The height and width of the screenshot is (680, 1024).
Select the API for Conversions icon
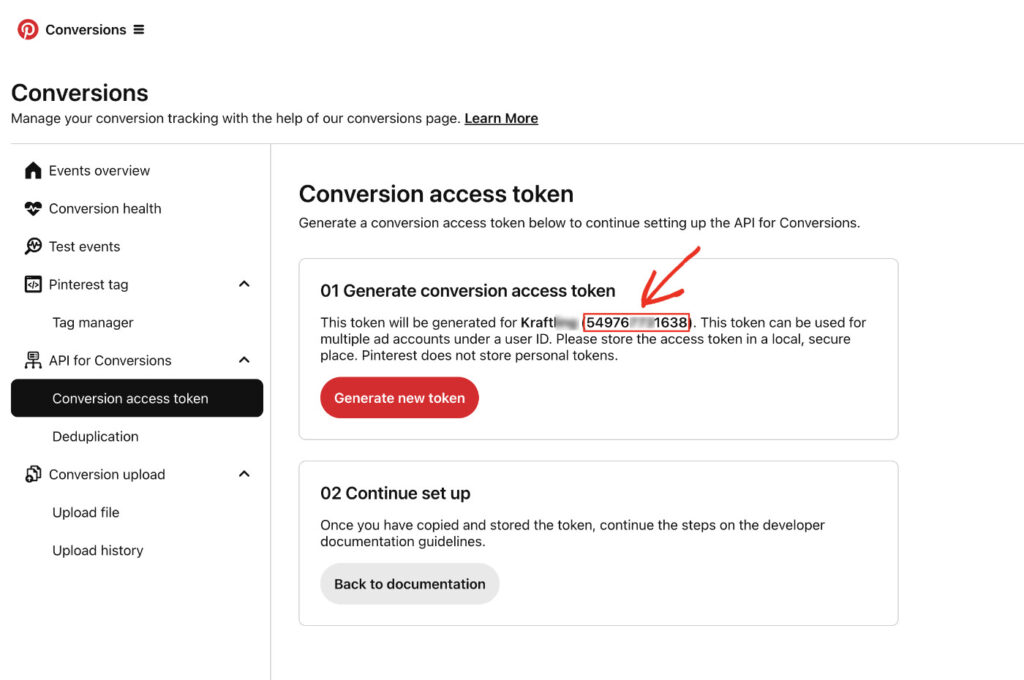pyautogui.click(x=33, y=360)
